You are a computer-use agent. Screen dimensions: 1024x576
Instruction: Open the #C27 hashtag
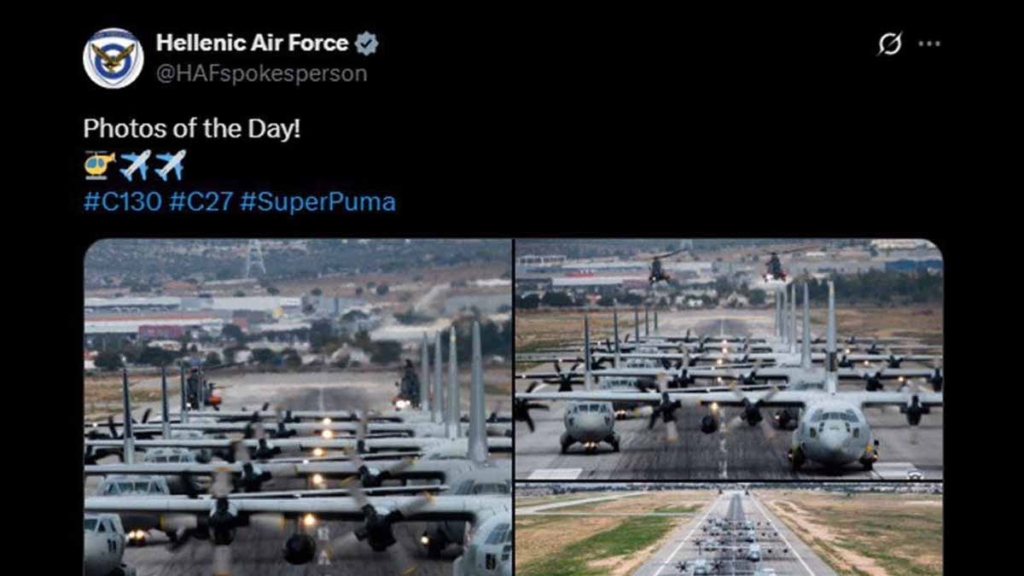(x=201, y=202)
